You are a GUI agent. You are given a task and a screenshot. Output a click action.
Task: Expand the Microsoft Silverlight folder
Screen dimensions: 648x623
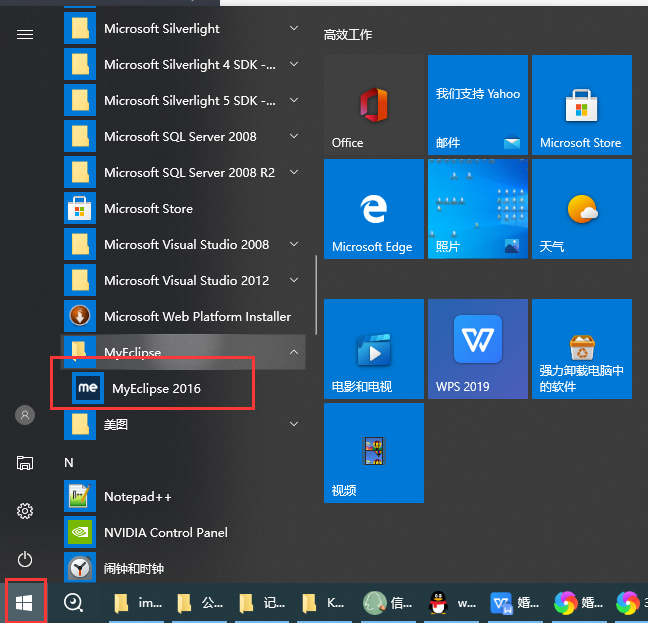pos(184,29)
